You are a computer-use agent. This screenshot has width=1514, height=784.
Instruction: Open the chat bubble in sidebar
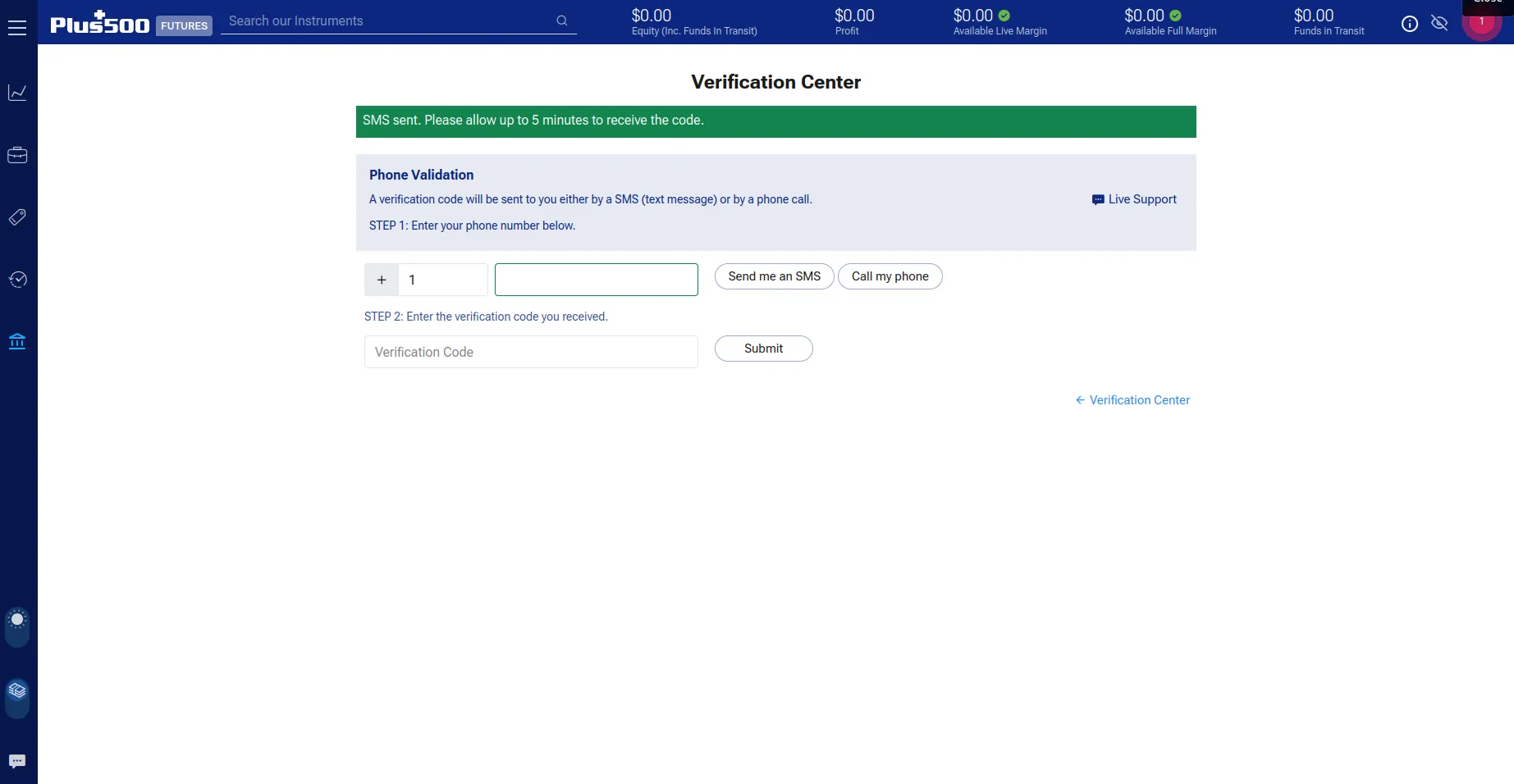tap(17, 761)
